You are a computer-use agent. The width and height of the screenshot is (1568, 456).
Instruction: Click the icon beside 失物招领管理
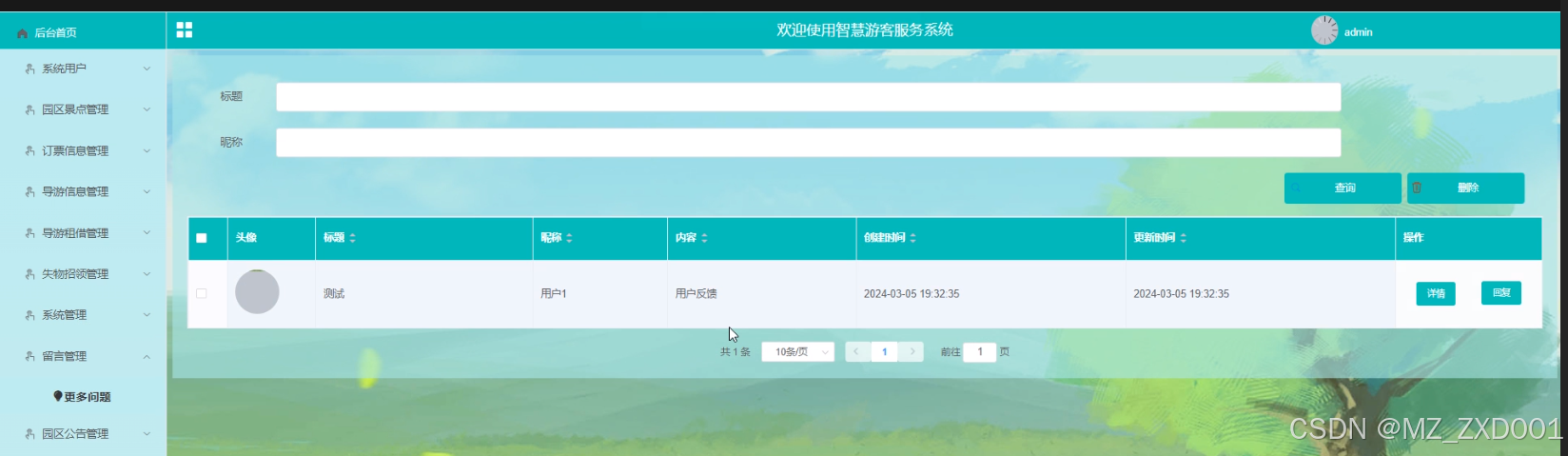29,273
